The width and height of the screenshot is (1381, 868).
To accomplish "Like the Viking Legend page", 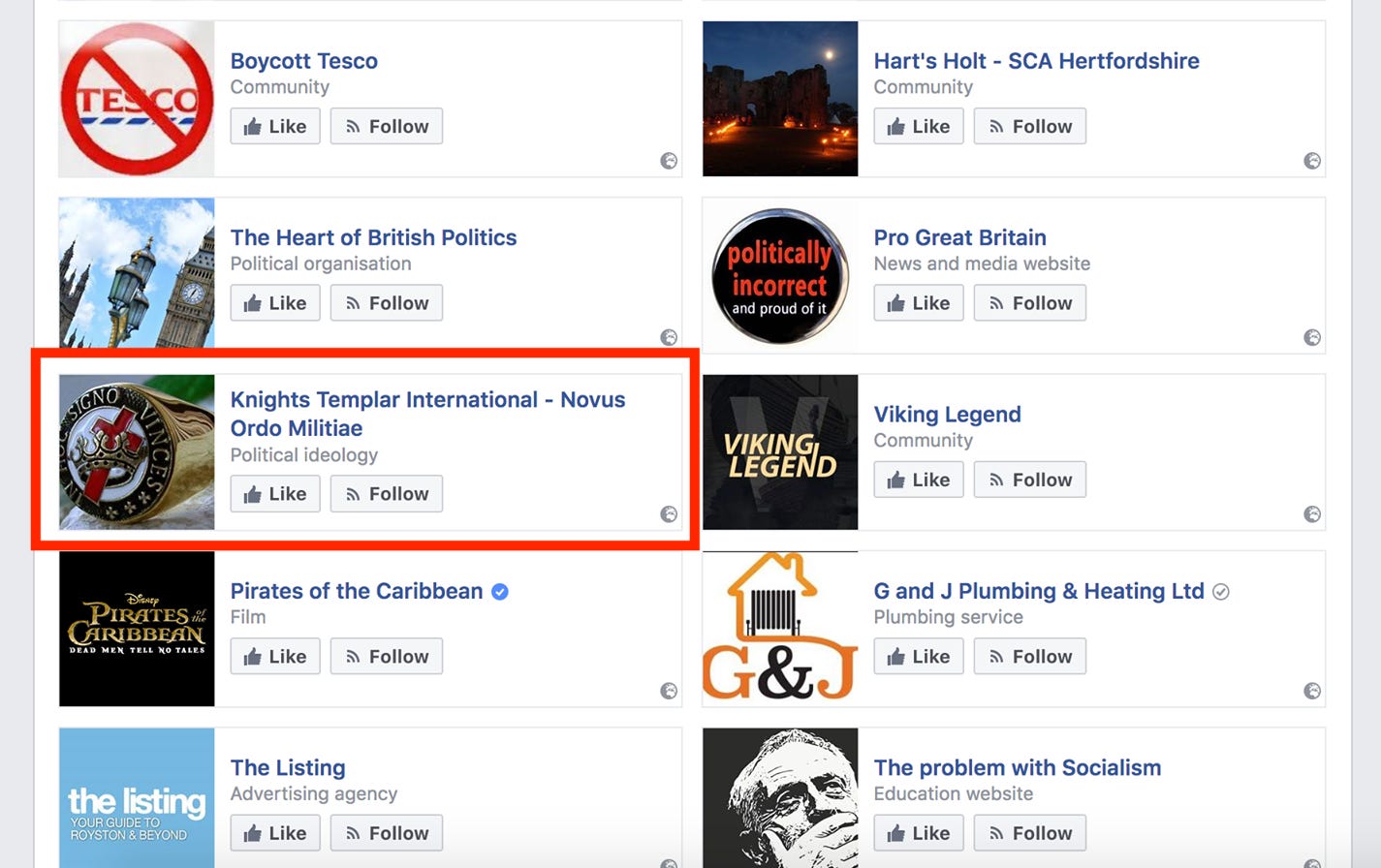I will point(919,480).
